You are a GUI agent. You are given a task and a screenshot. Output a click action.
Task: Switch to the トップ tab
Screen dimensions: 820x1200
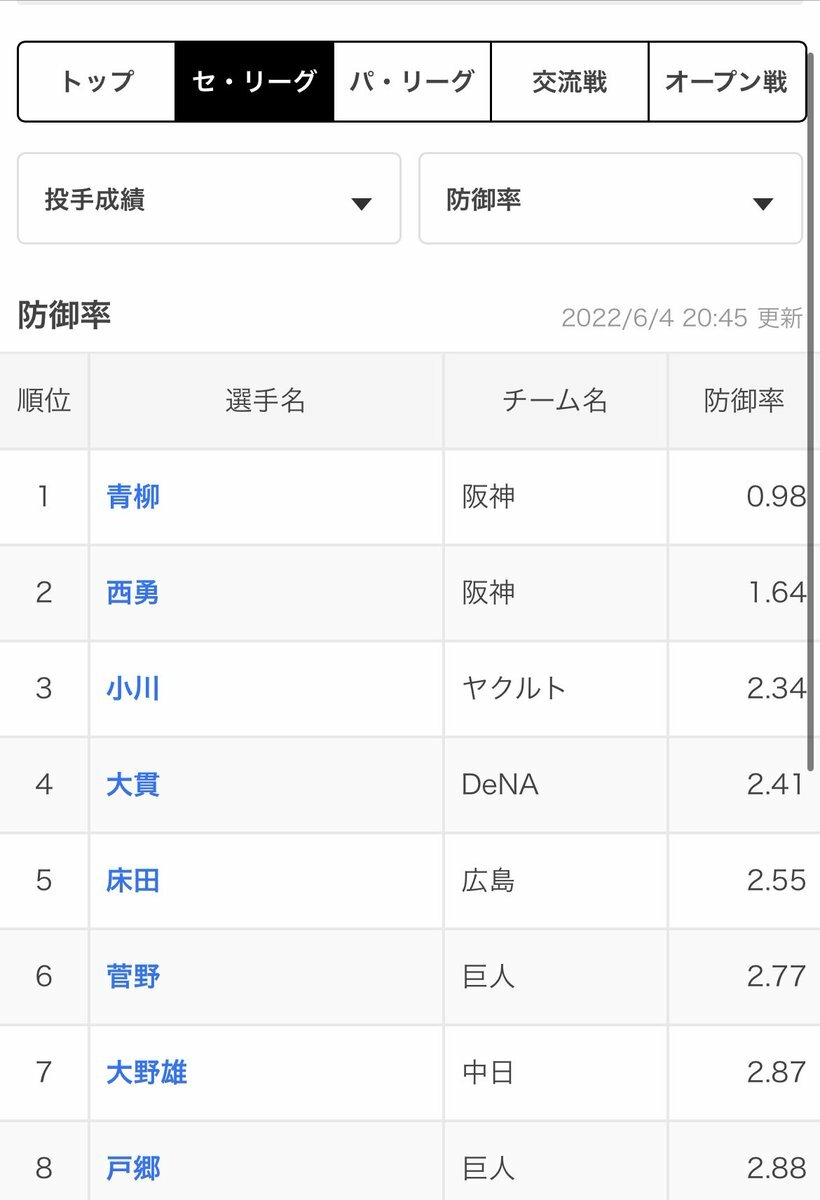click(97, 82)
